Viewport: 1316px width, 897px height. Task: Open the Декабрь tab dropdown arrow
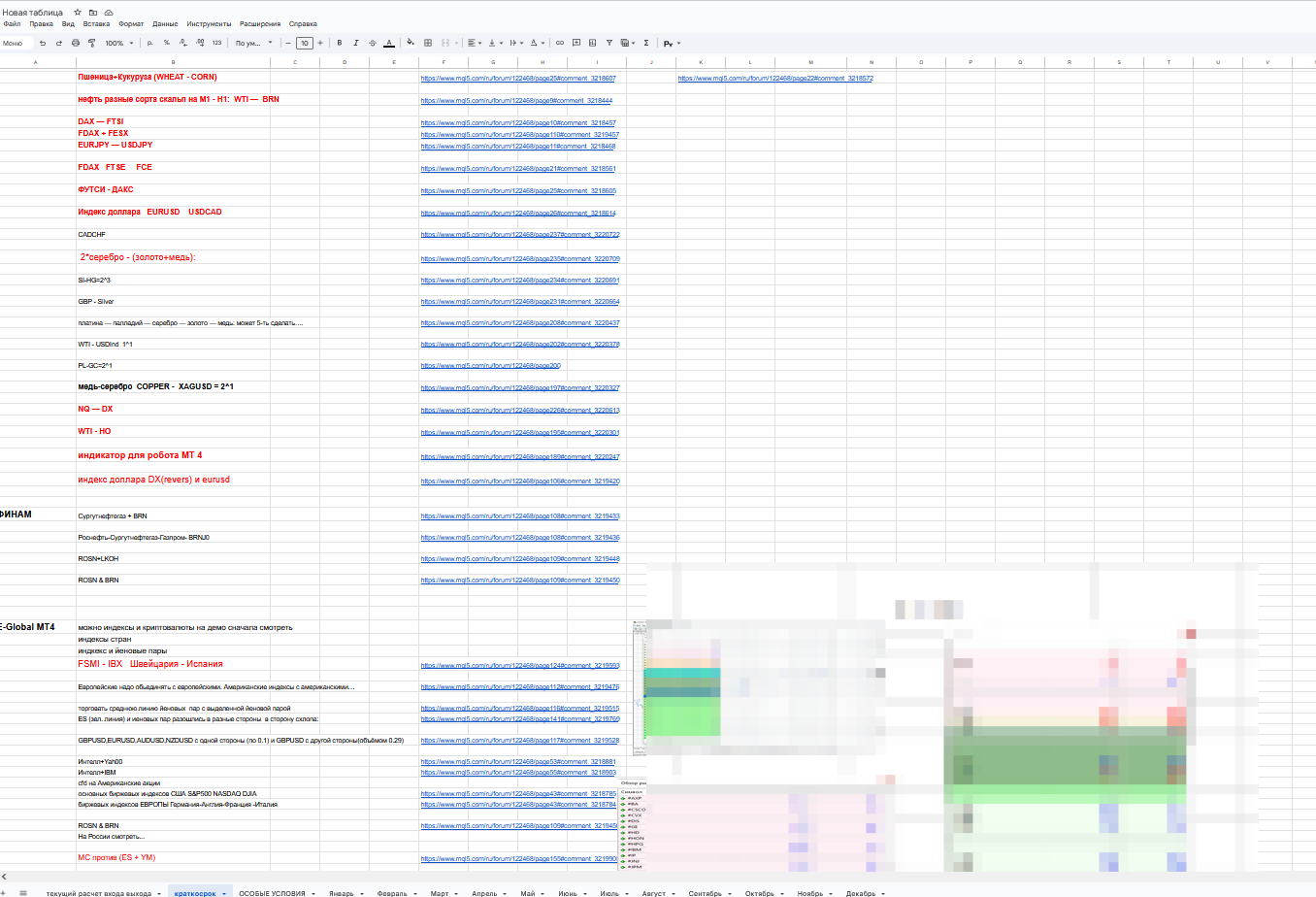(x=884, y=893)
